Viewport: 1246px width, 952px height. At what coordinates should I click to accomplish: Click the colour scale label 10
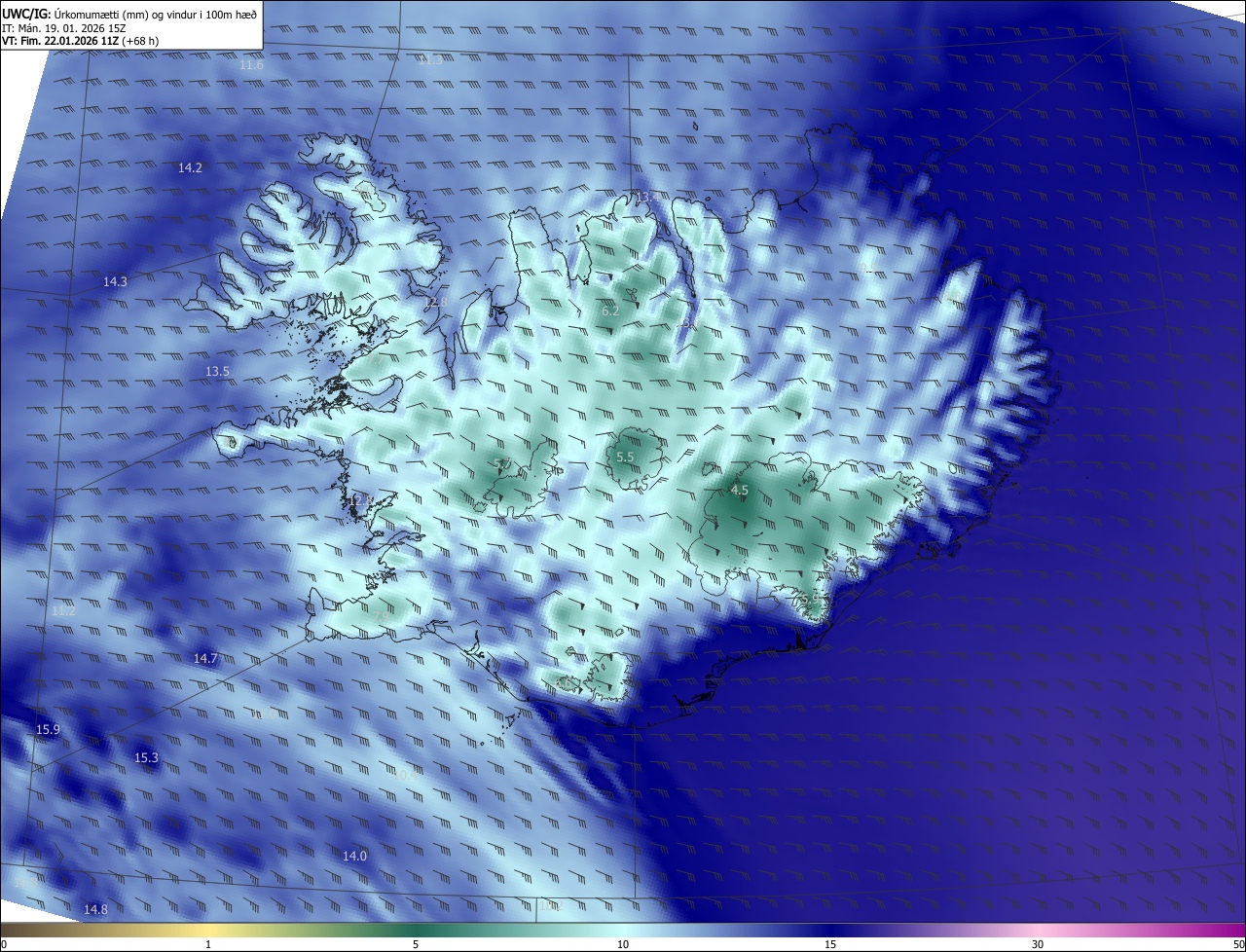623,944
